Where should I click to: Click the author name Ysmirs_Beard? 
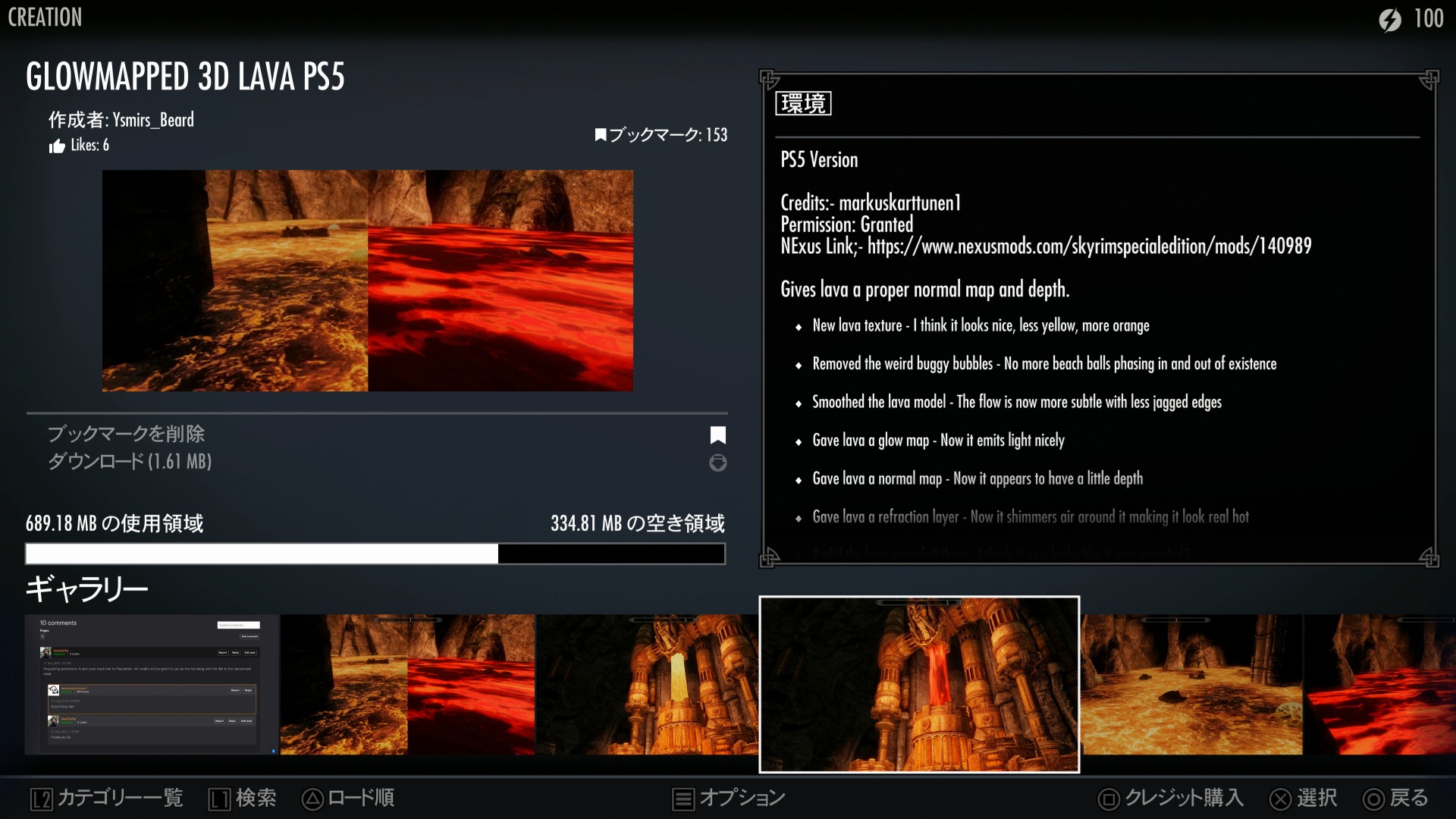pos(153,120)
